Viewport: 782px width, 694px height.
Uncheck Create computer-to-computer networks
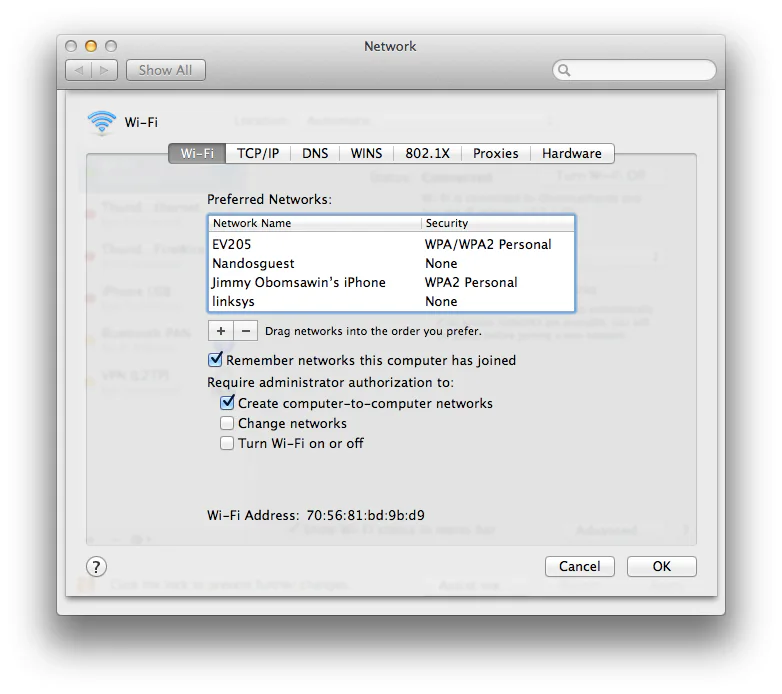[227, 402]
